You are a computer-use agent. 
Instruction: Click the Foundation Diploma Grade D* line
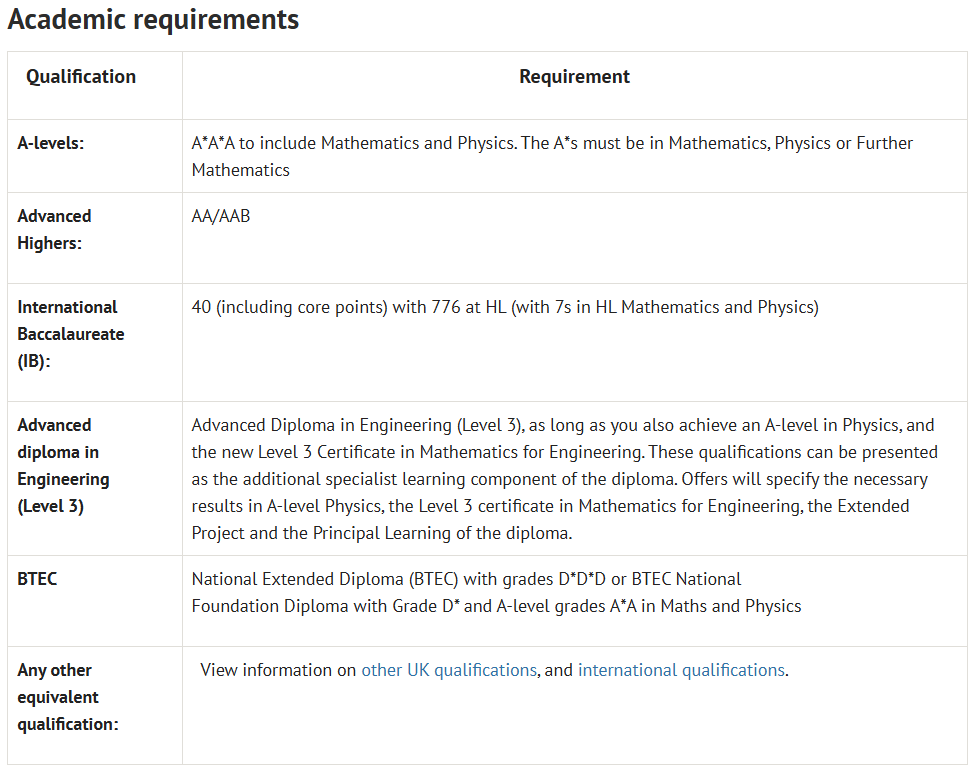496,606
